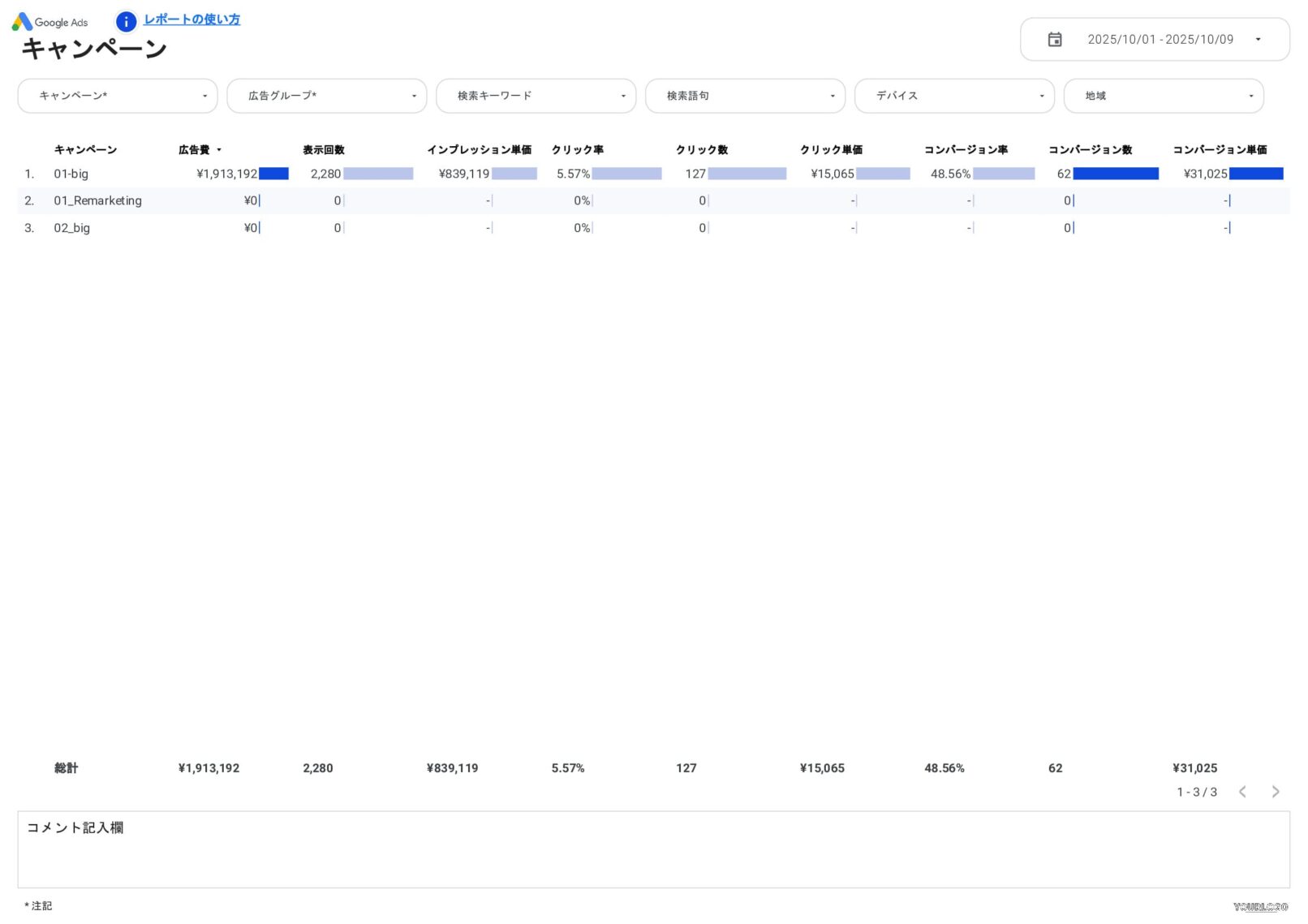1308x924 pixels.
Task: Open the 検索語句 filter dropdown
Action: tap(745, 96)
